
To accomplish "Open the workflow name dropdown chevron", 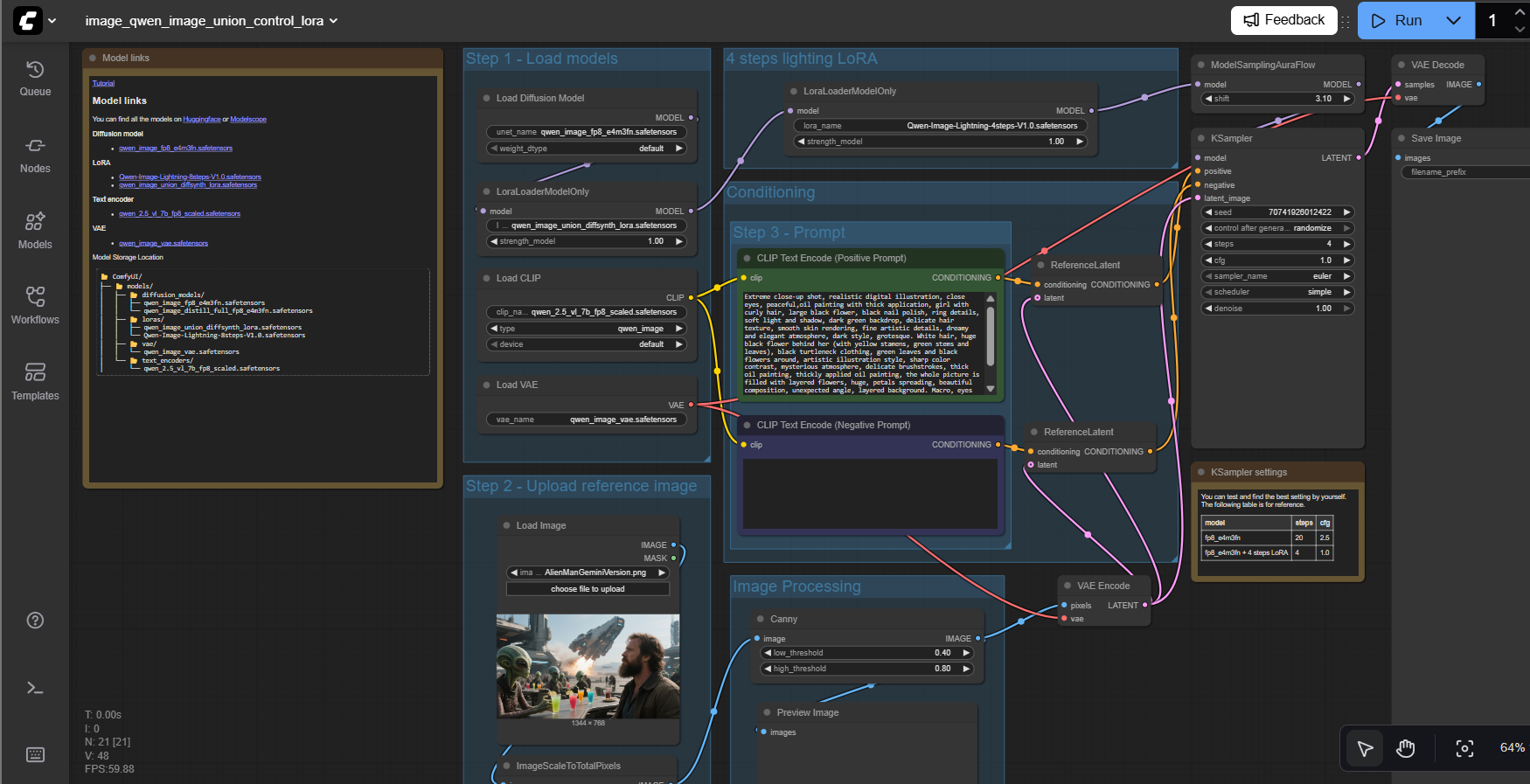I will click(333, 21).
